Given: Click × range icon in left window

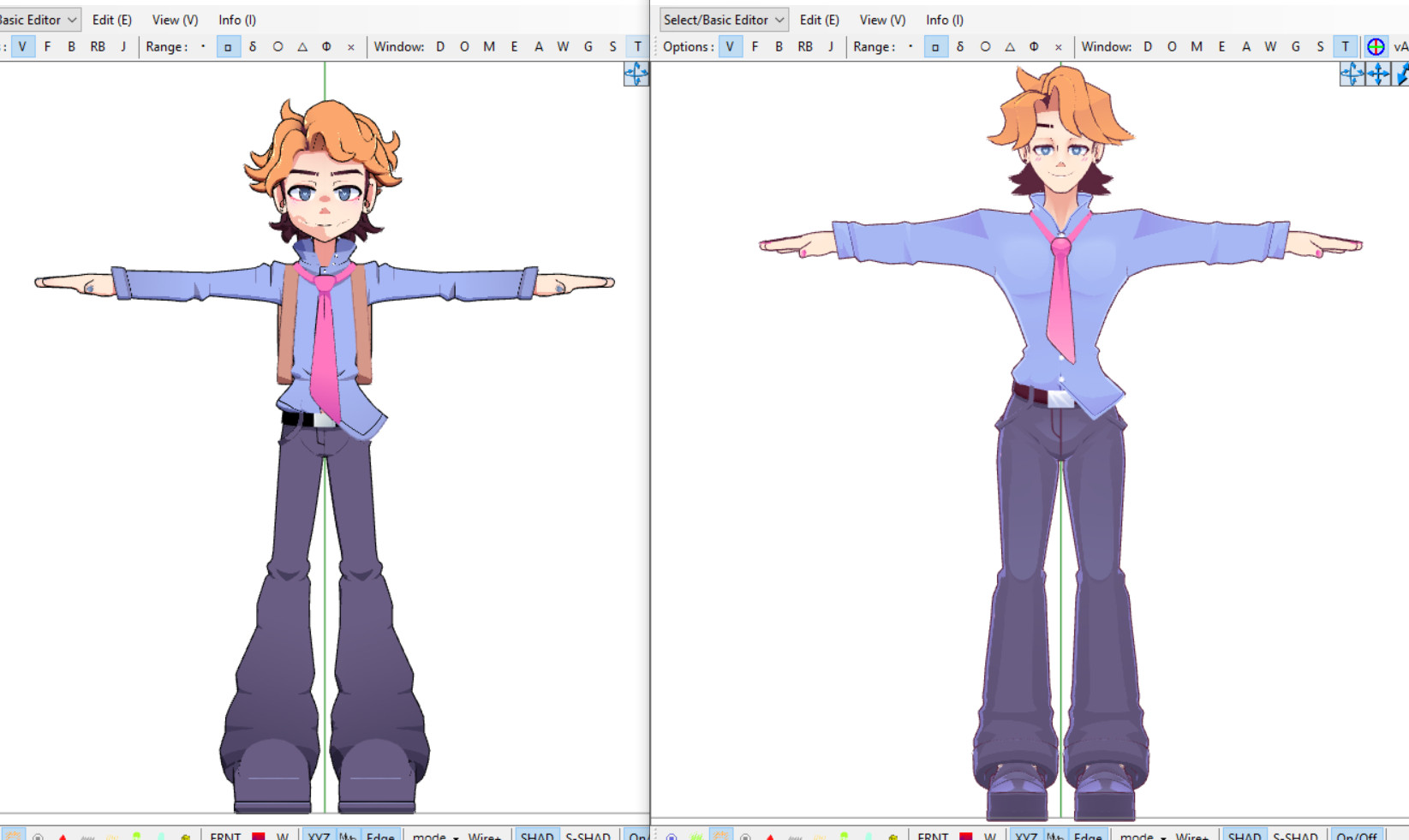Looking at the screenshot, I should [x=351, y=46].
